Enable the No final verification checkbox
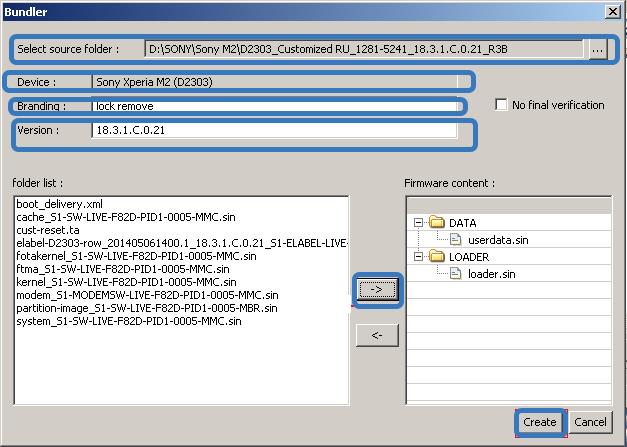 coord(501,105)
